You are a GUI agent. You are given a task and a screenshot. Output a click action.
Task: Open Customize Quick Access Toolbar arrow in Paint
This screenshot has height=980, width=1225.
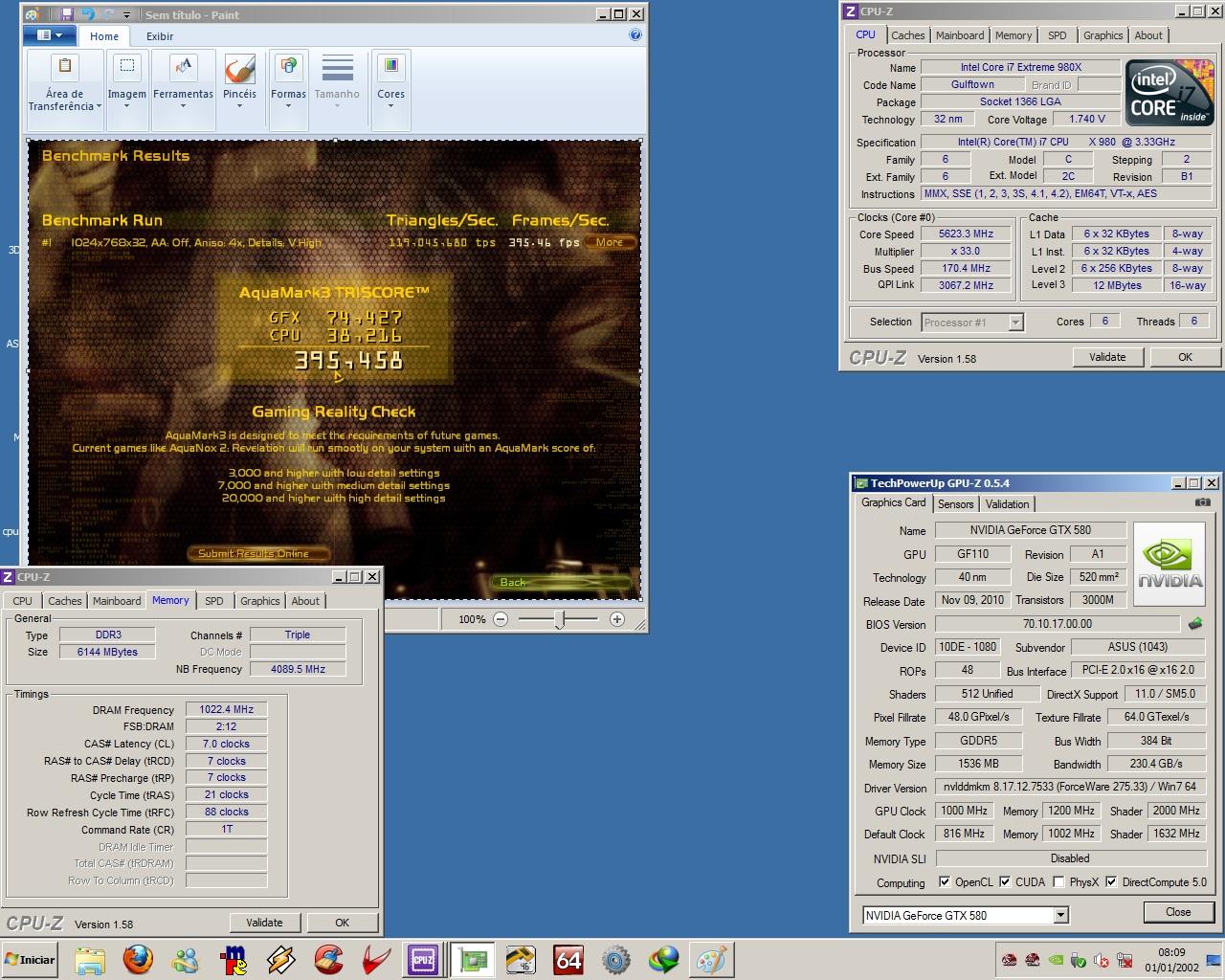pos(127,14)
